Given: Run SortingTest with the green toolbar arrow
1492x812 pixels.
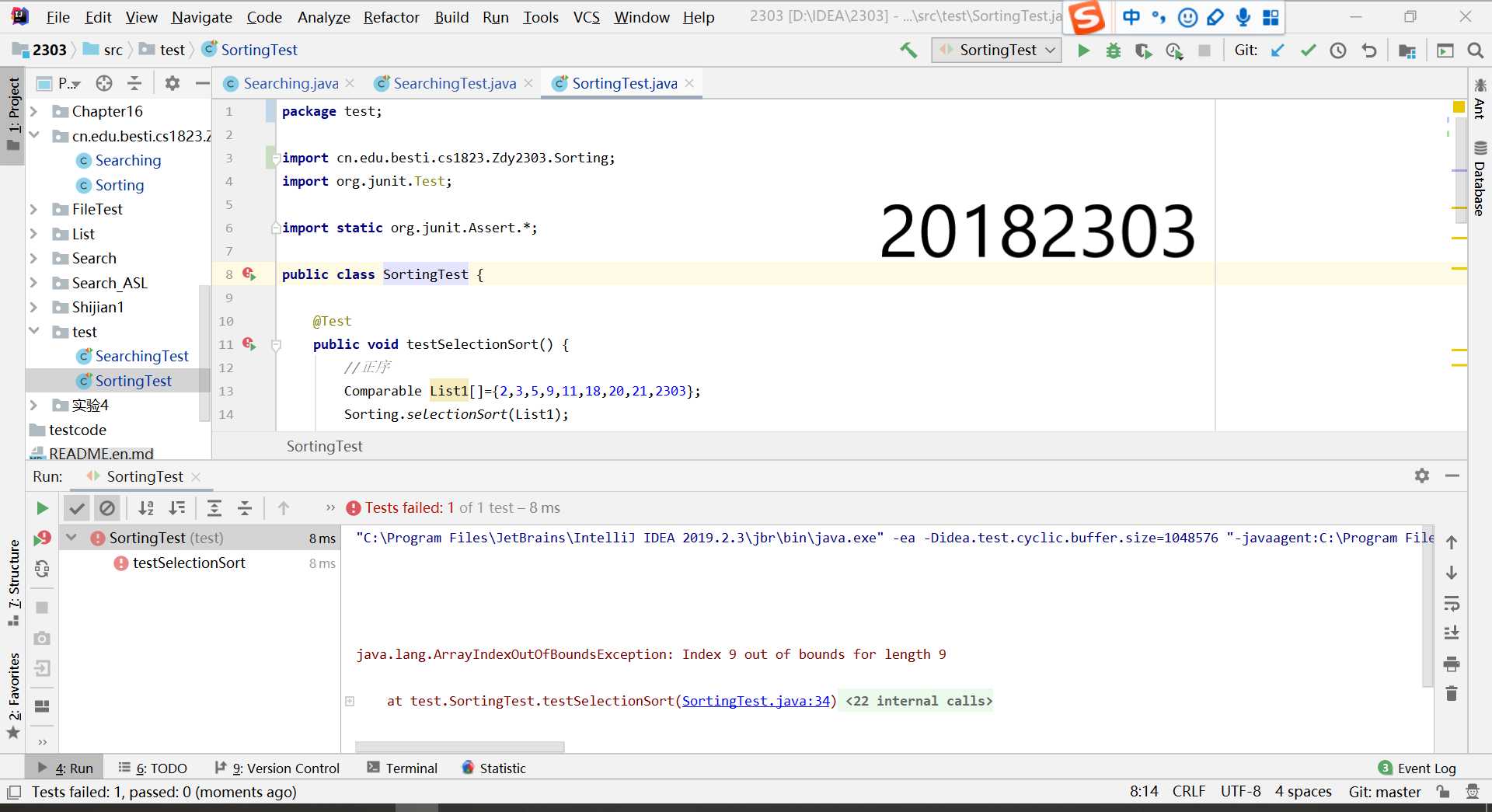Looking at the screenshot, I should 1083,51.
